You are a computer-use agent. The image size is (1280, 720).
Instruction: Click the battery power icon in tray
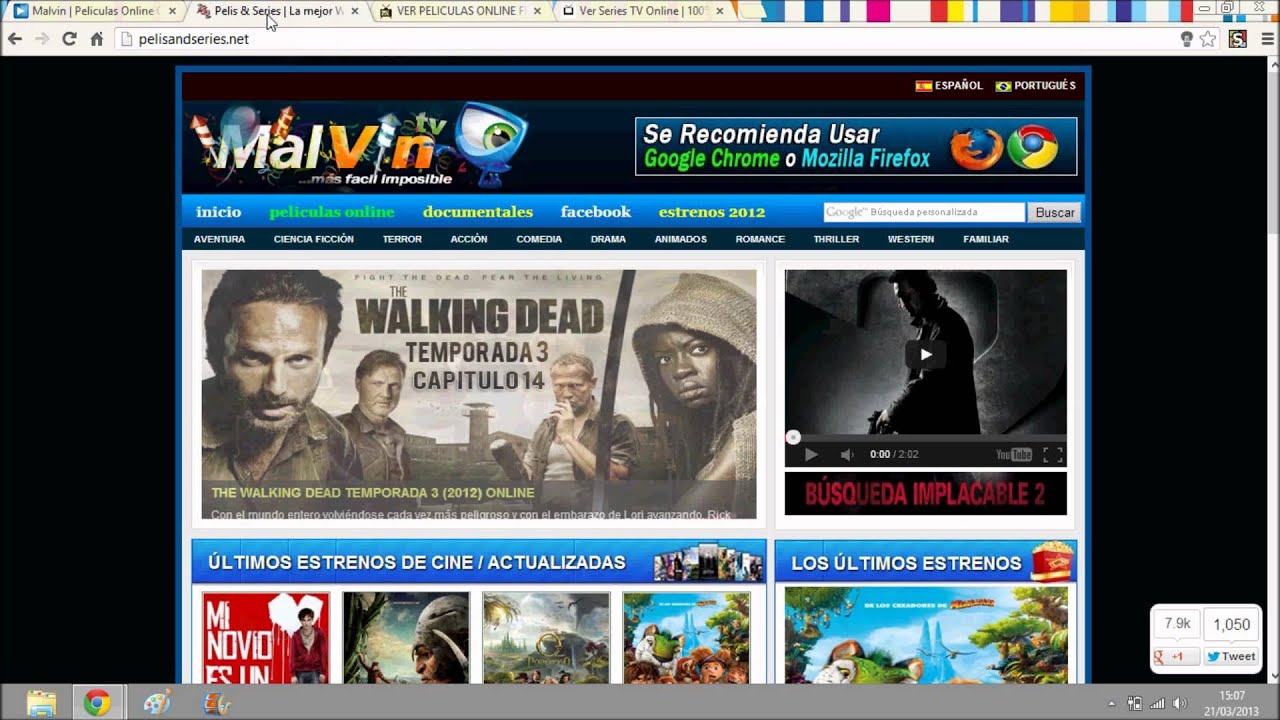tap(1135, 703)
